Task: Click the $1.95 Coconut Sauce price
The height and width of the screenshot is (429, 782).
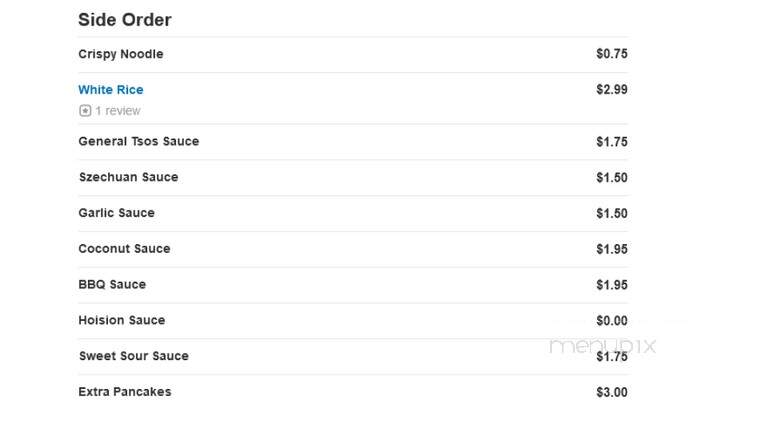Action: [612, 249]
